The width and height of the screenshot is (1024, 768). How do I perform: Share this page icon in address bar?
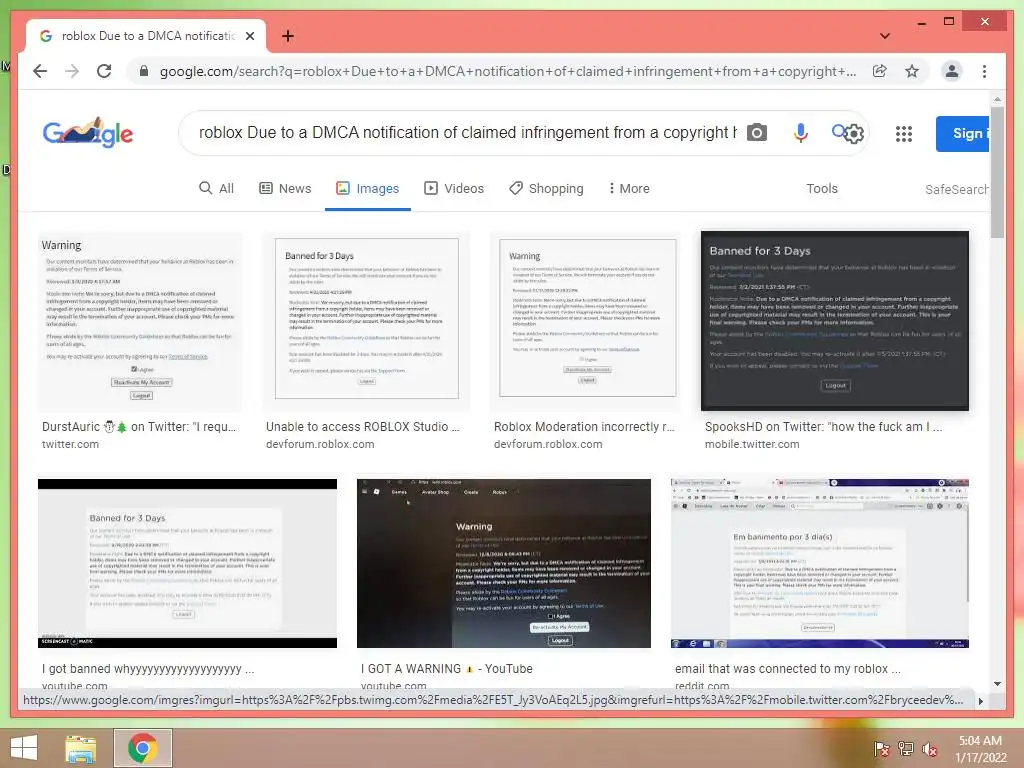point(880,71)
